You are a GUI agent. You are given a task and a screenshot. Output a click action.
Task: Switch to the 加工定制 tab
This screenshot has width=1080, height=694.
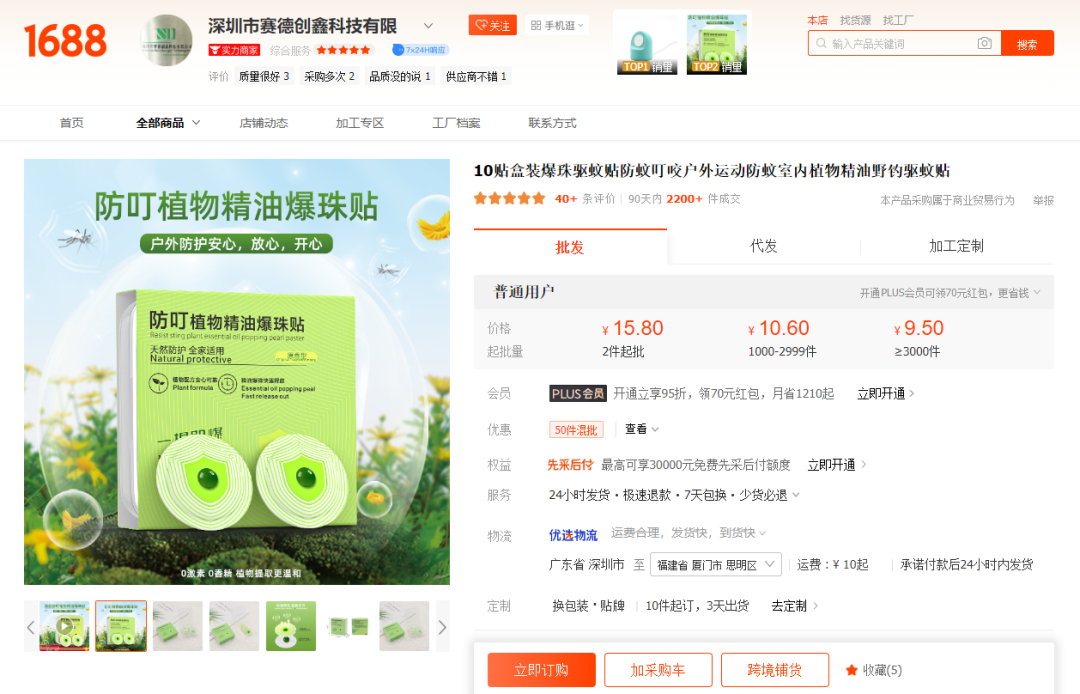tap(956, 246)
